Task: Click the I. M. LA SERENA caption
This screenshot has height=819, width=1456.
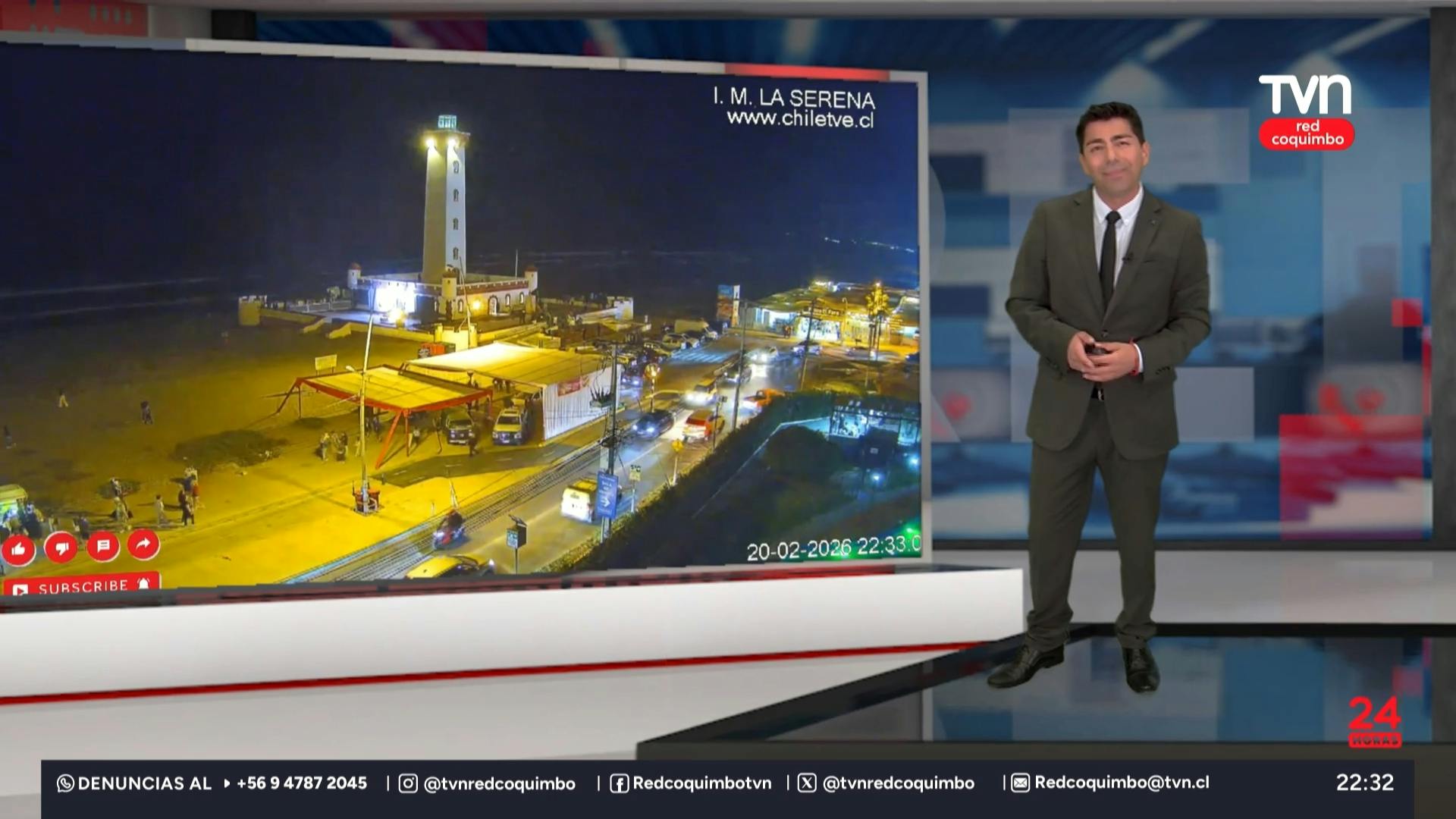Action: coord(794,98)
